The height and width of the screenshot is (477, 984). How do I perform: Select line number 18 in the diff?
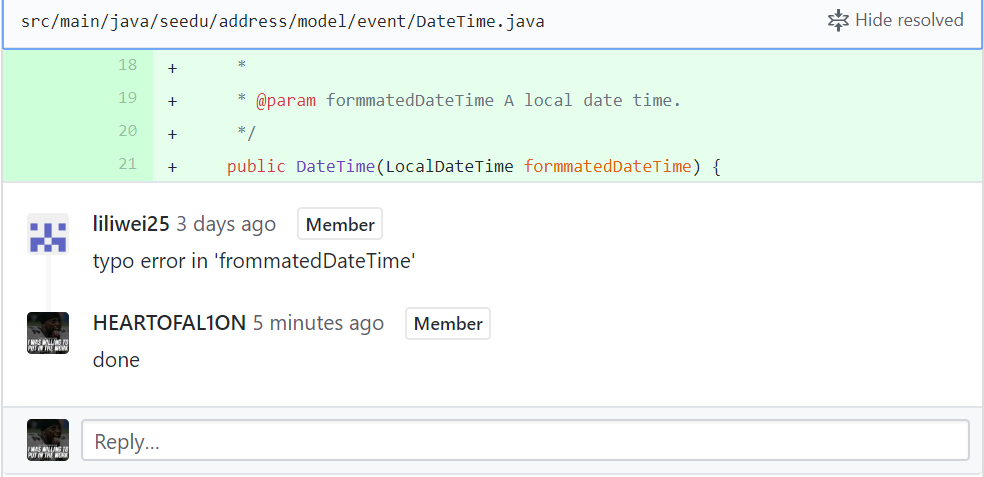127,65
